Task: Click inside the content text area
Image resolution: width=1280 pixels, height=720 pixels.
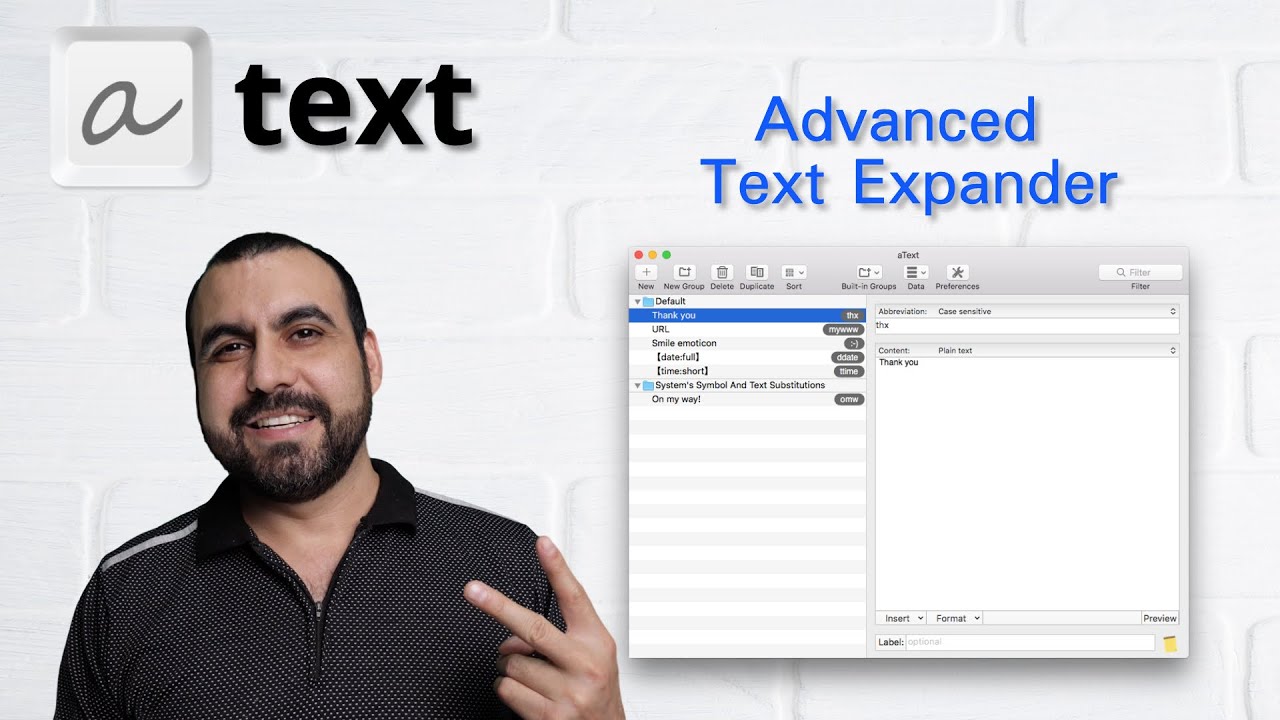Action: pos(1027,483)
